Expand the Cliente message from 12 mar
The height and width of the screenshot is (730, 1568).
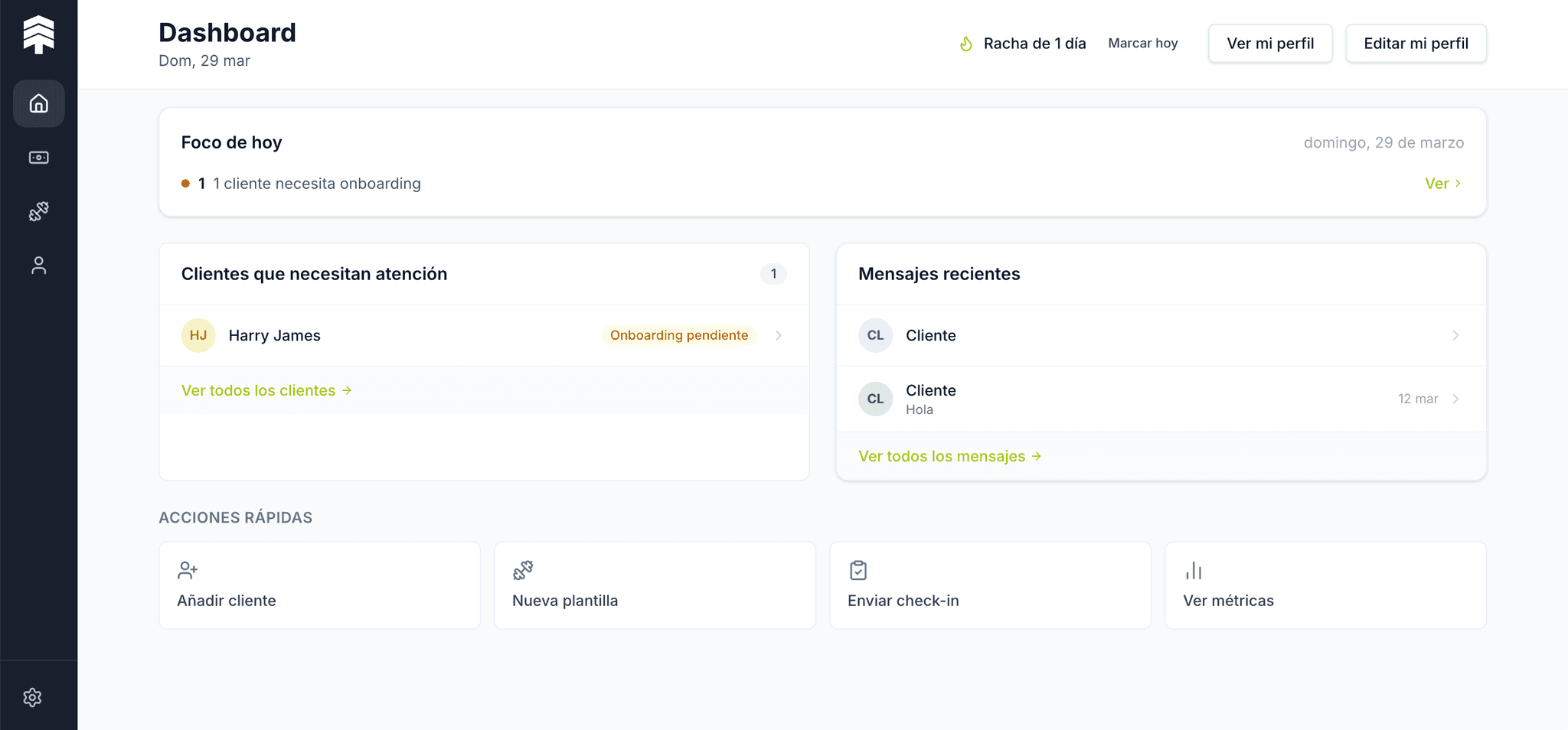click(1455, 399)
